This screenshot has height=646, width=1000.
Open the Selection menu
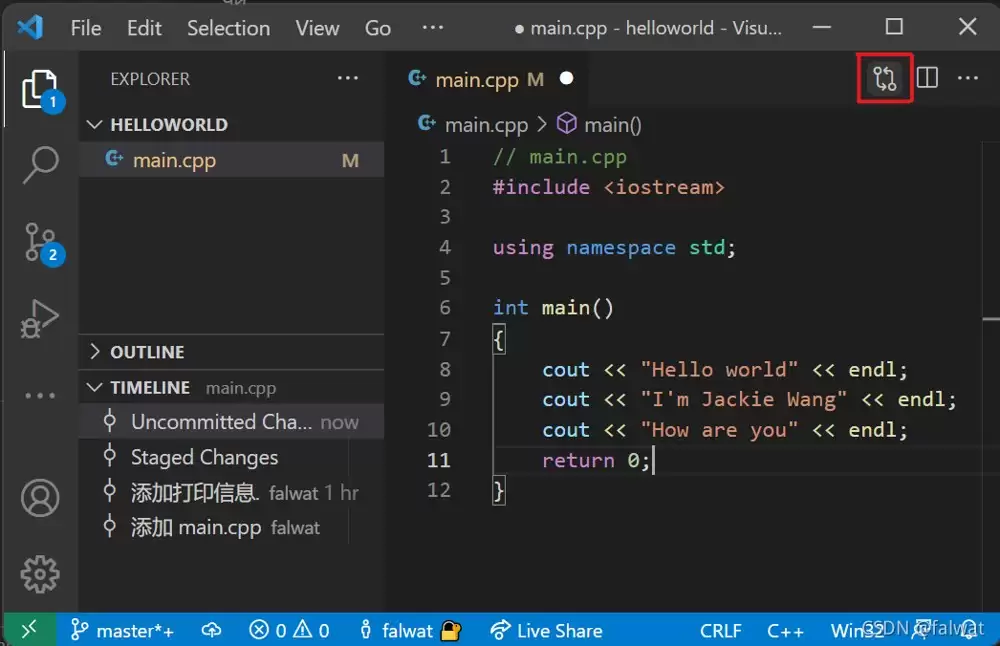228,28
